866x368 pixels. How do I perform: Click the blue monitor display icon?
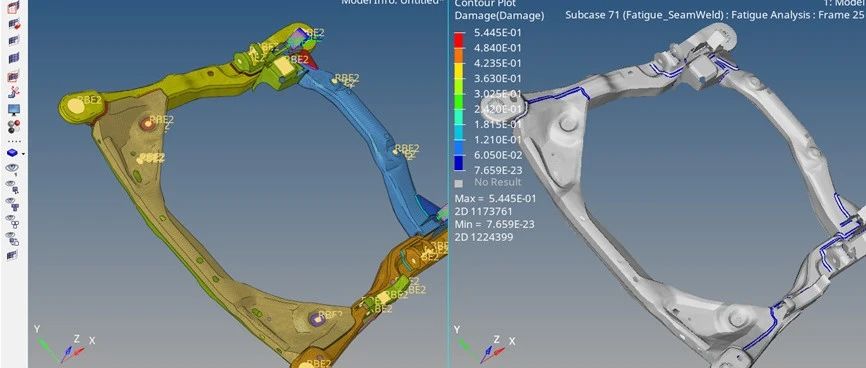14,109
